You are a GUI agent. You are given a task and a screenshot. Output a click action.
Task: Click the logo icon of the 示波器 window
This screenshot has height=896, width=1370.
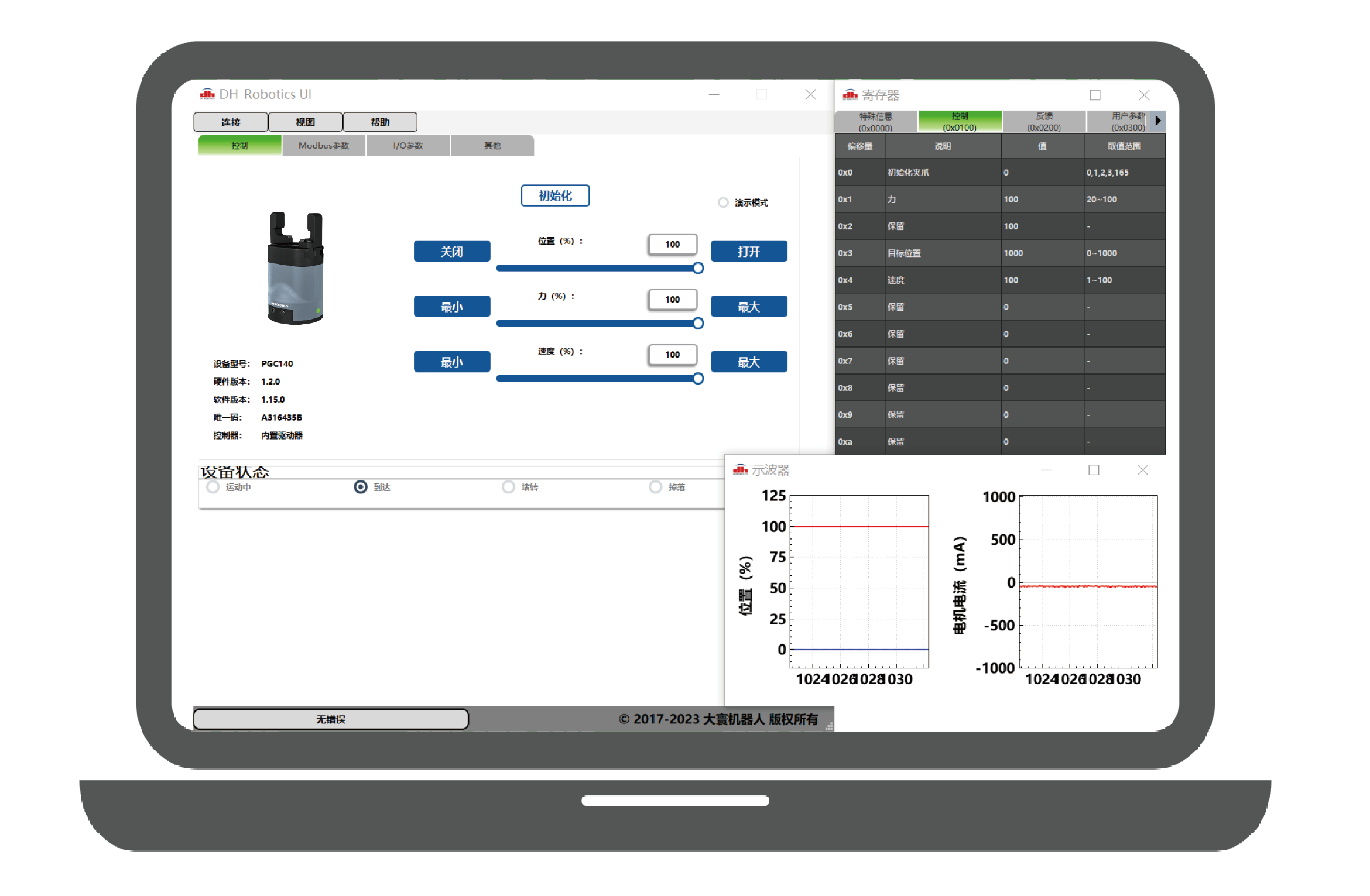click(x=740, y=470)
